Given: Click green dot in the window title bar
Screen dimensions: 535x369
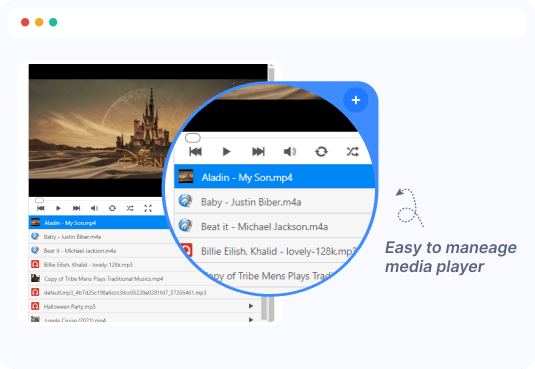Looking at the screenshot, I should pos(53,22).
